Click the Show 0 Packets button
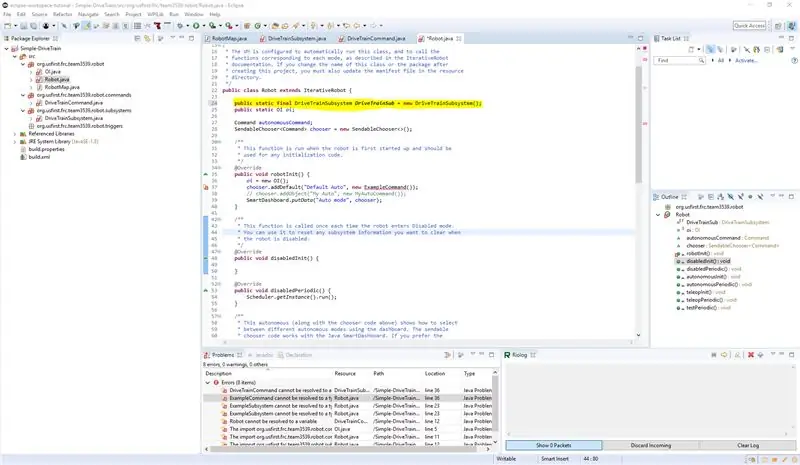 point(554,446)
